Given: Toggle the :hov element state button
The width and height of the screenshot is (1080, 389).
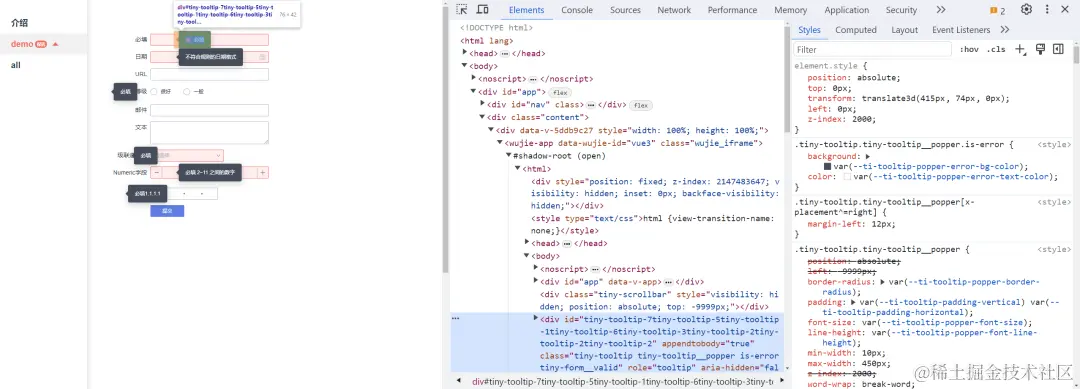Looking at the screenshot, I should (969, 50).
